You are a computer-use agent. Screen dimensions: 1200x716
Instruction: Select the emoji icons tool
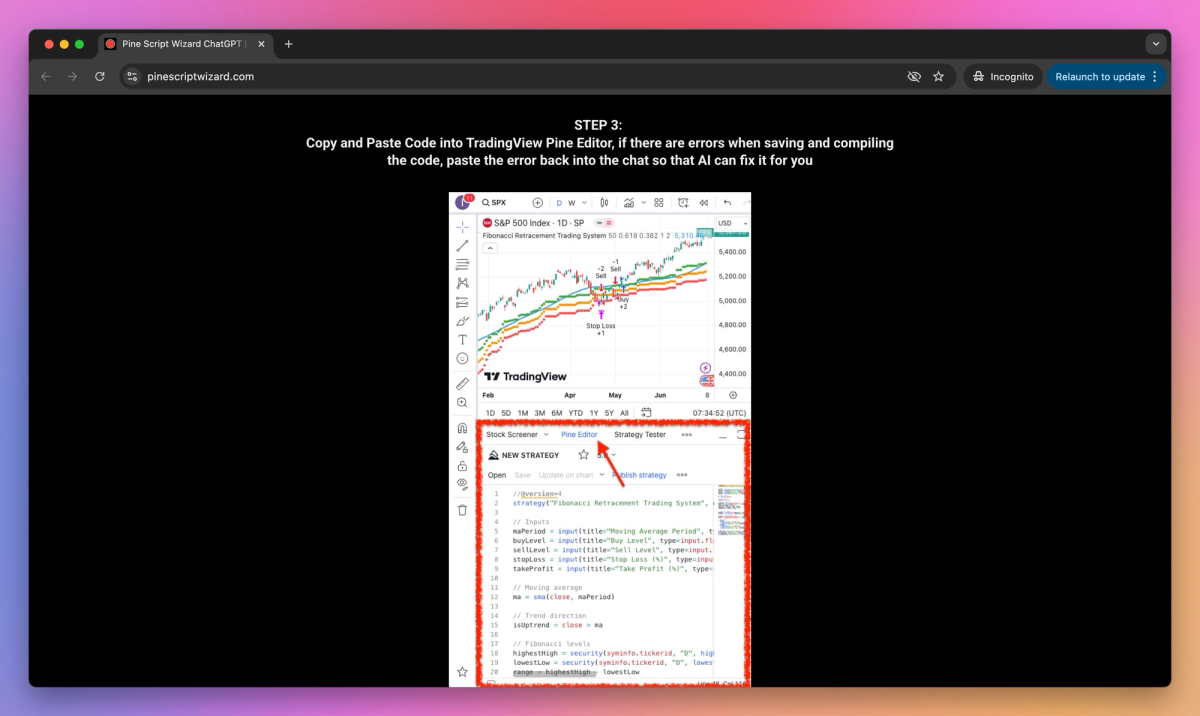coord(462,358)
